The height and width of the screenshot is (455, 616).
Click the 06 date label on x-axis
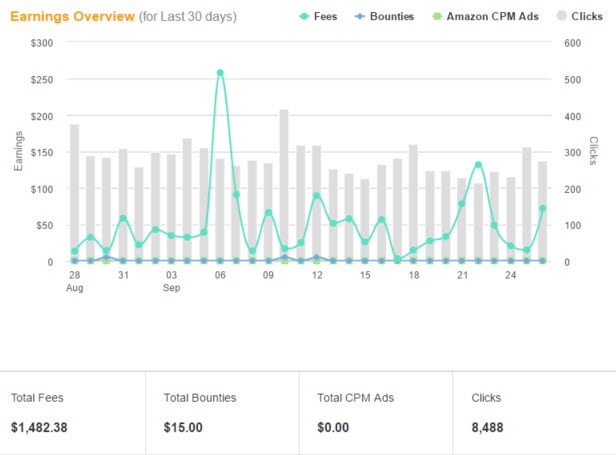220,273
